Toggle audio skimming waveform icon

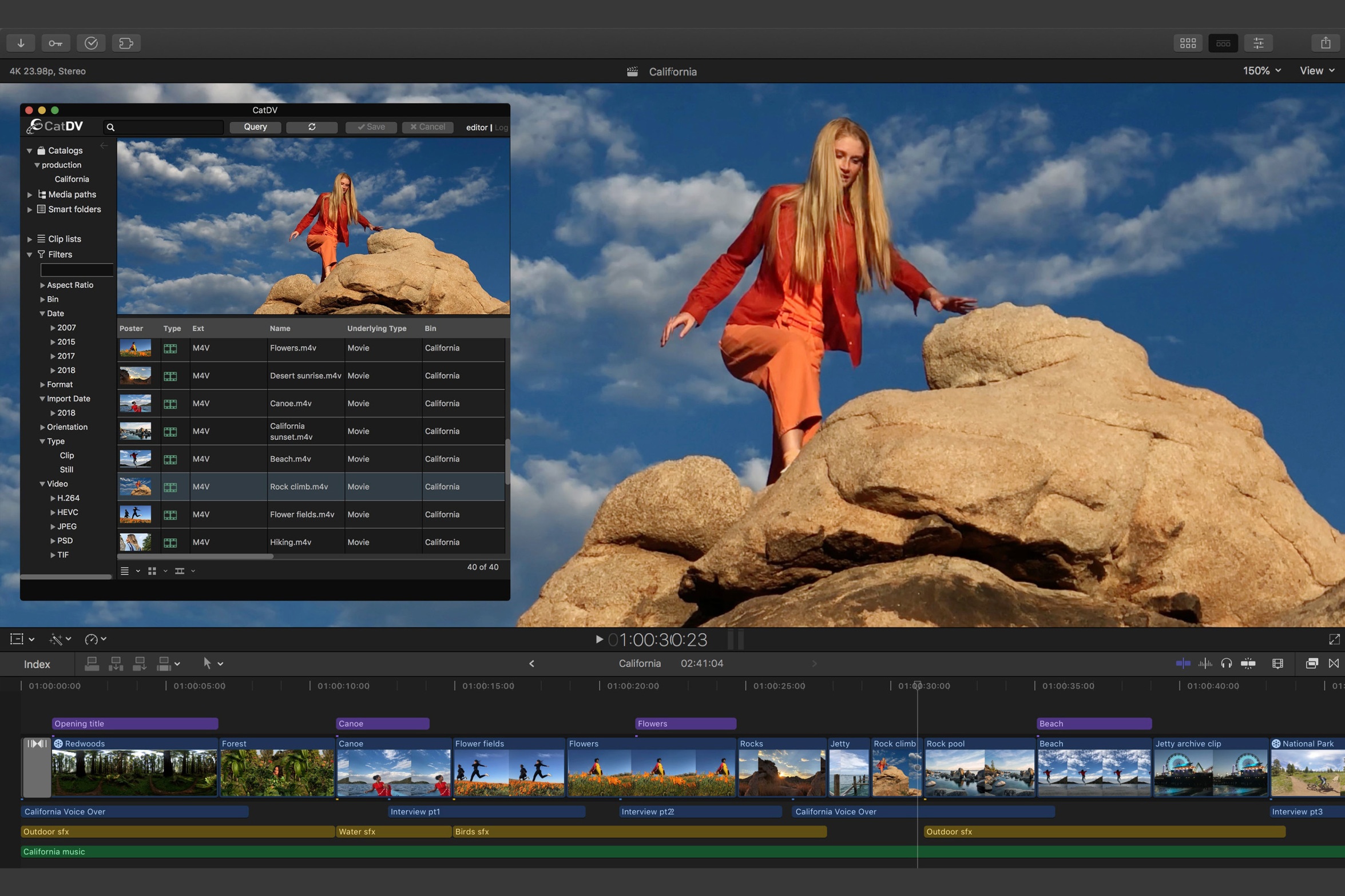(x=1204, y=663)
